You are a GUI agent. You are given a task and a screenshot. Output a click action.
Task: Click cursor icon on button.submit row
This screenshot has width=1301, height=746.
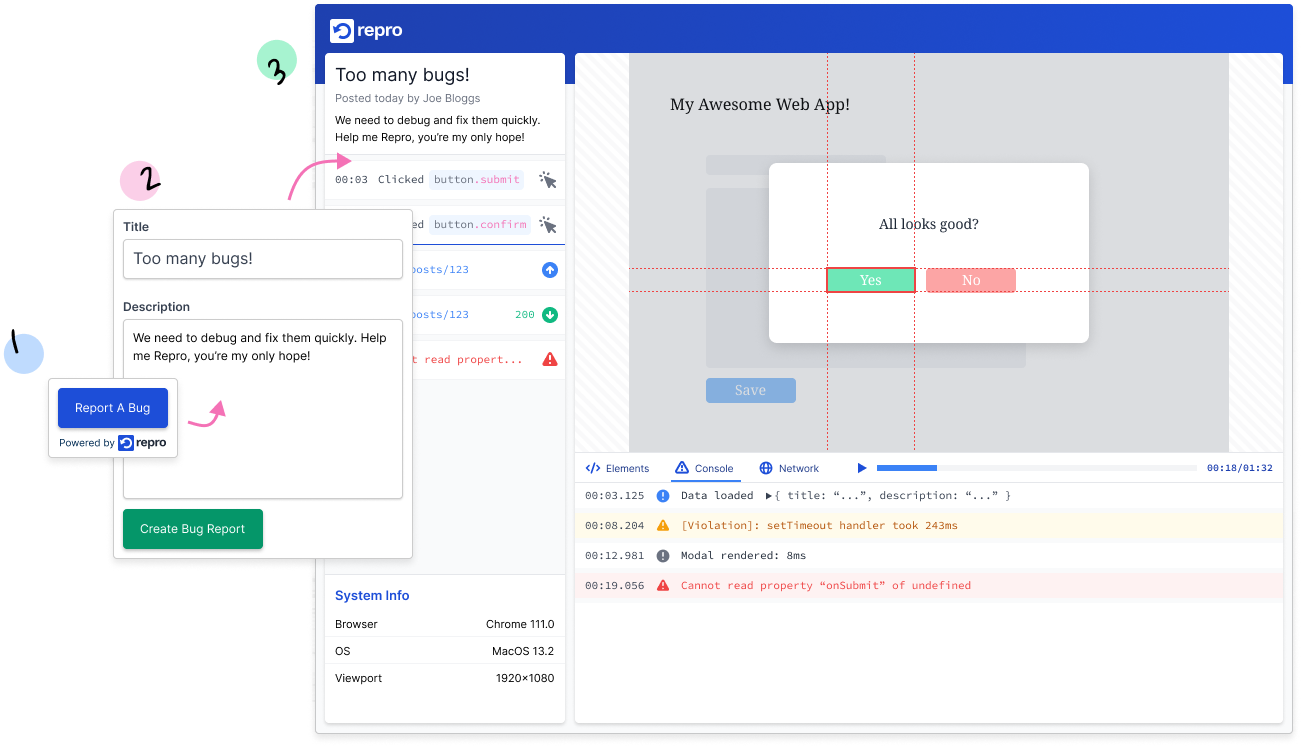548,180
